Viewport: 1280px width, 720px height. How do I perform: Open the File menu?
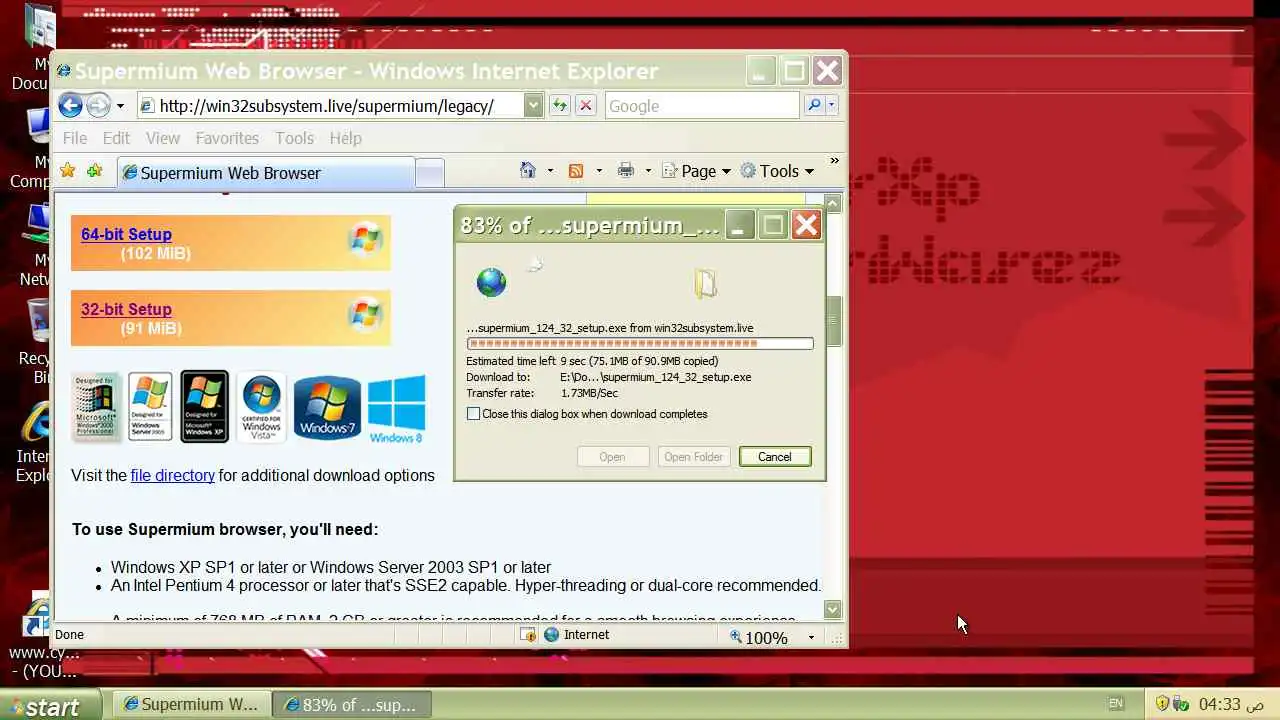click(75, 138)
